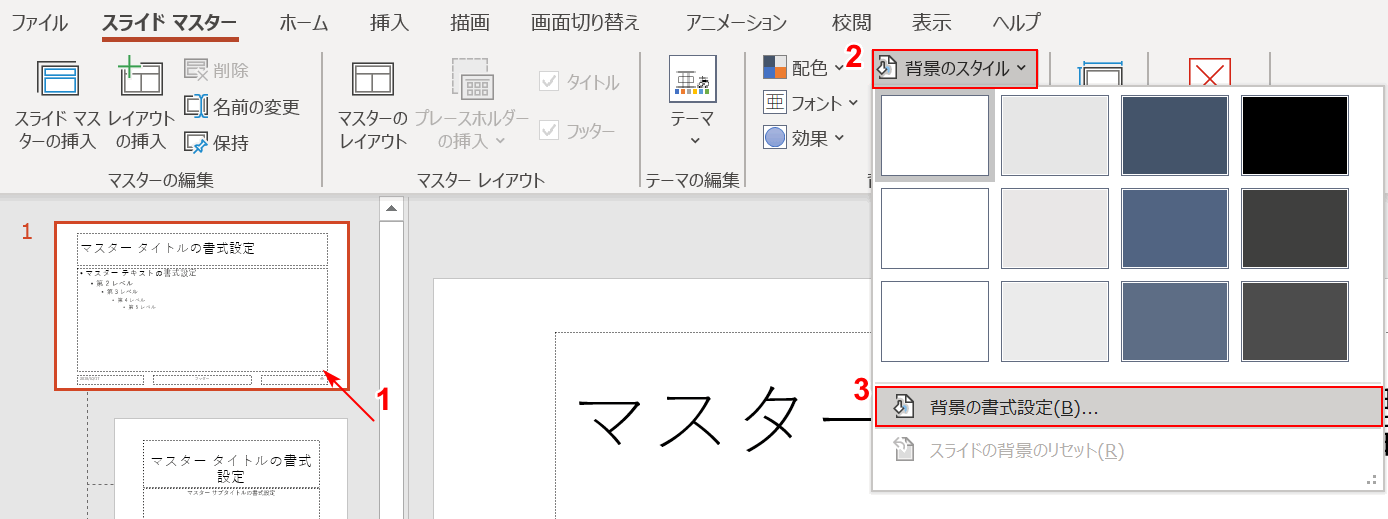
Task: Switch to the Home (ホーム) tab
Action: coord(303,22)
